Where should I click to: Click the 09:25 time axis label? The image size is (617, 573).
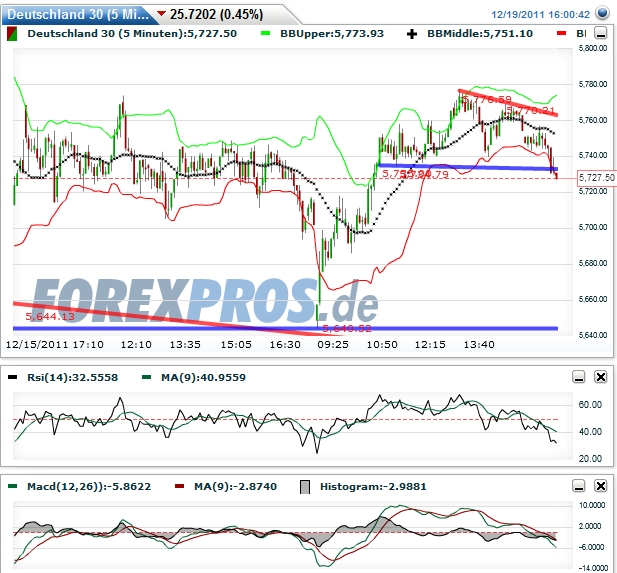click(333, 345)
